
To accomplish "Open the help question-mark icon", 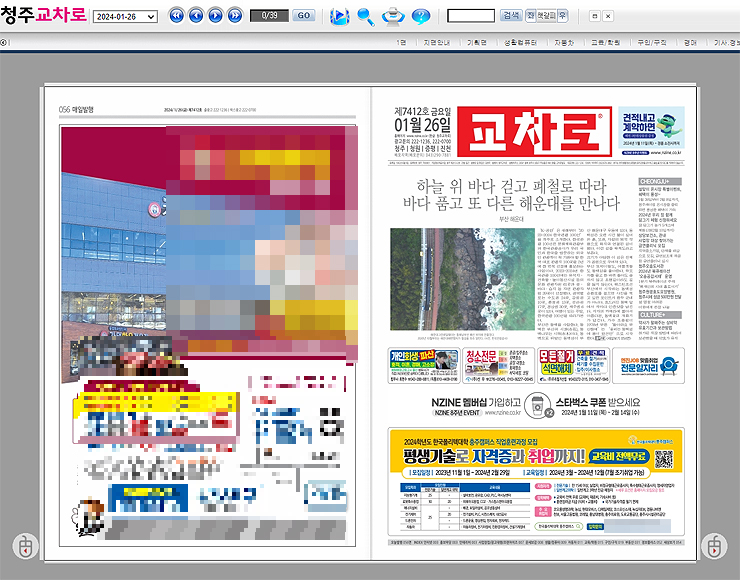I will [420, 17].
